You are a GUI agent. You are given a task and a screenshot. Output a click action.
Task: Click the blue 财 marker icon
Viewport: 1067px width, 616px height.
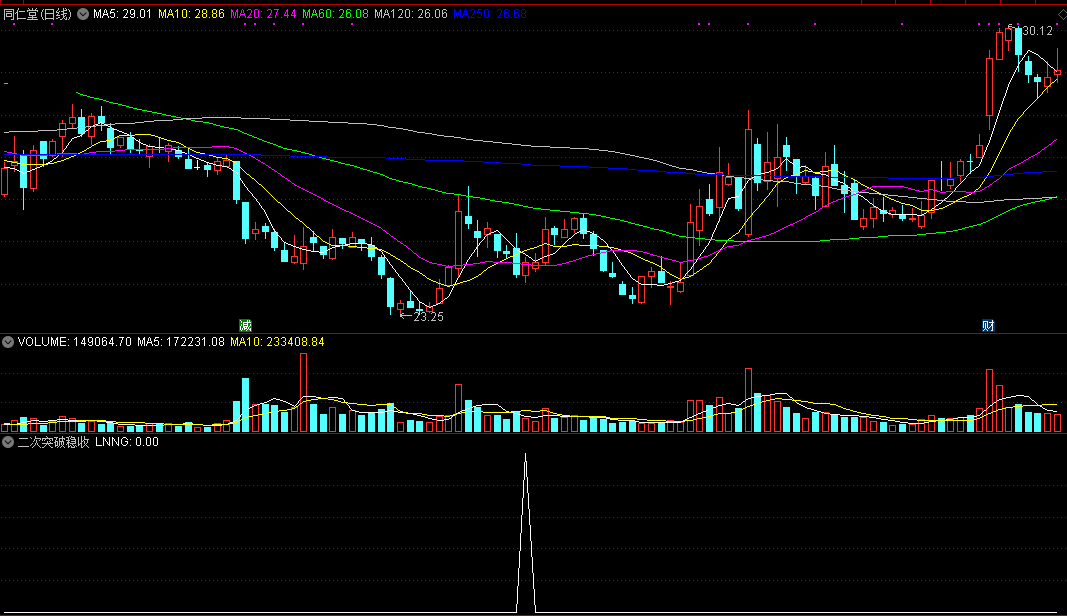click(x=988, y=325)
